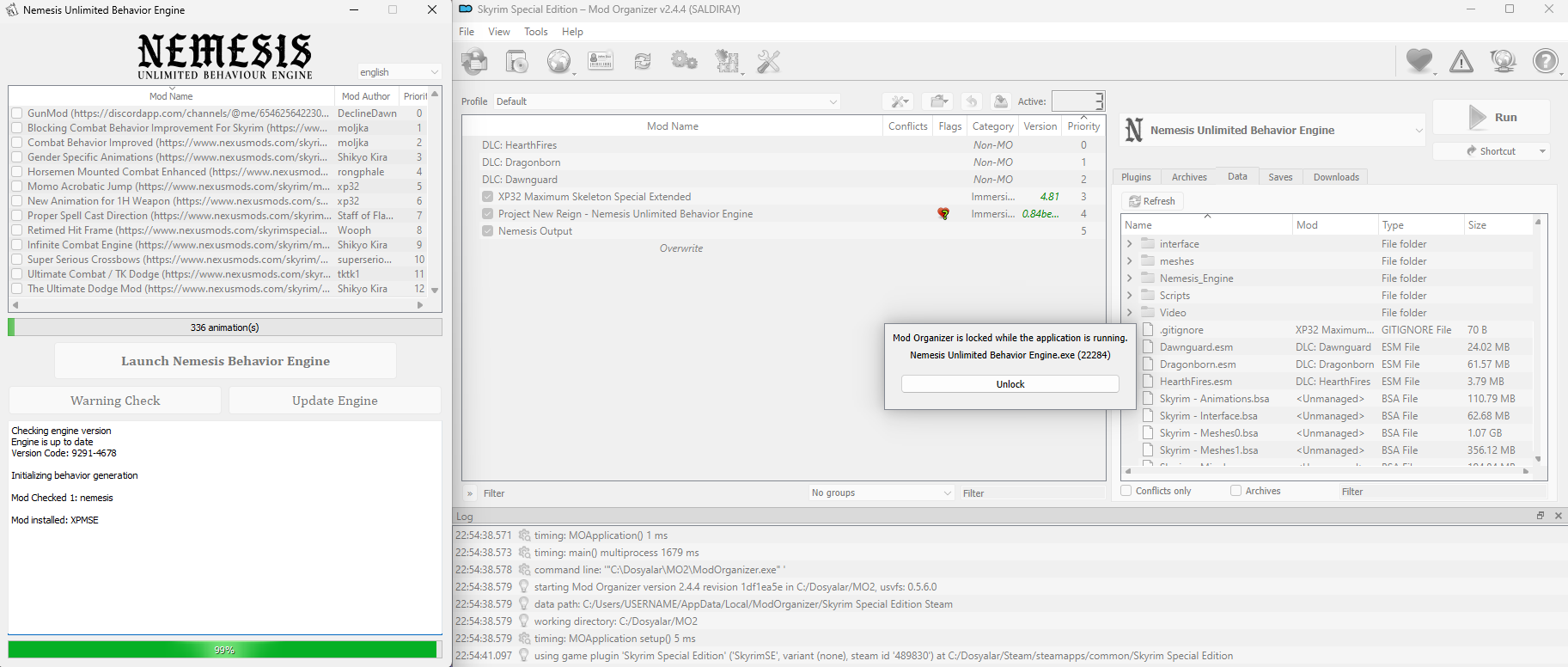
Task: Open the Change Game instance manager icon
Action: 474,61
